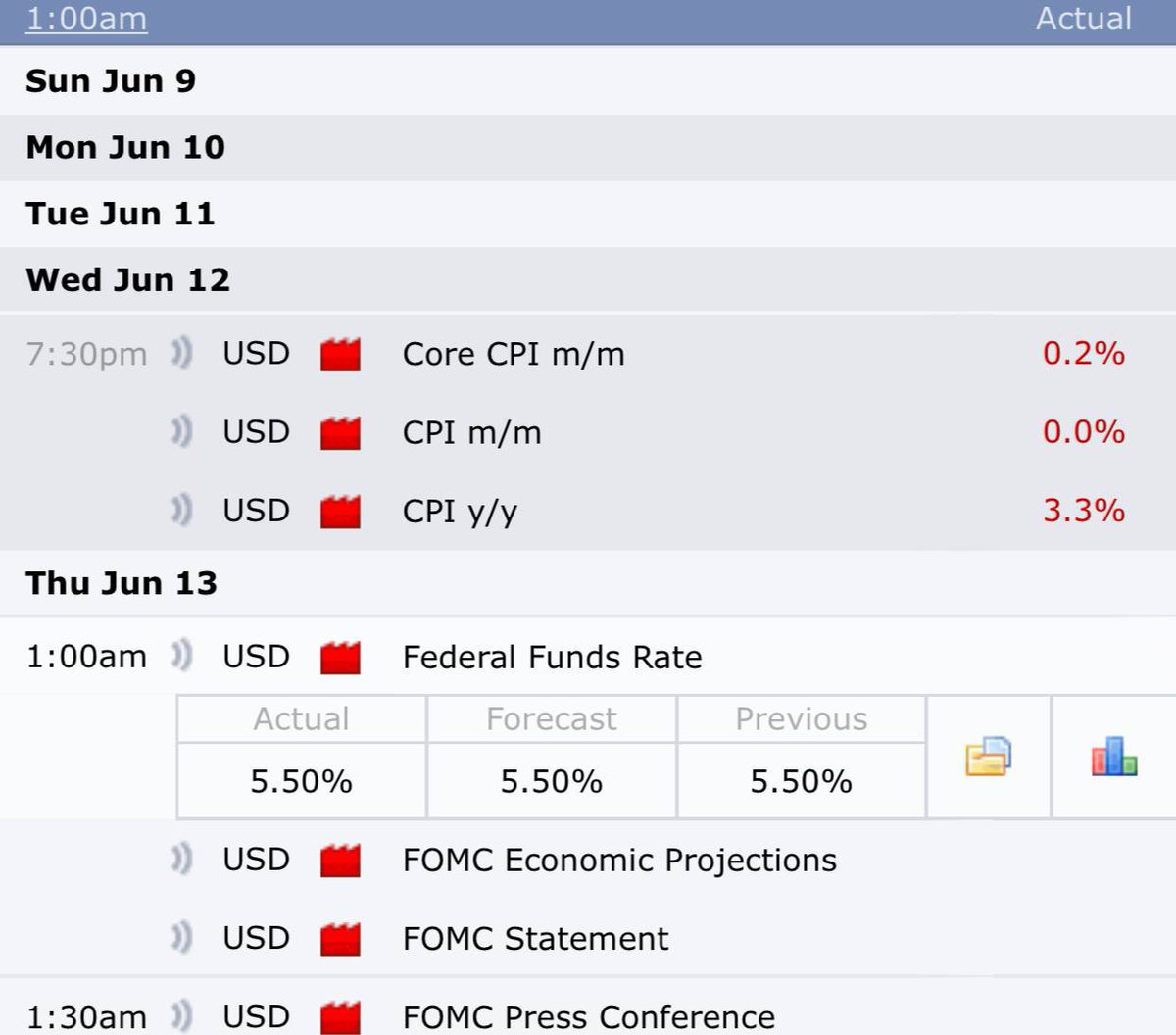Expand the Mon Jun 10 day row
1176x1035 pixels.
pyautogui.click(x=588, y=147)
